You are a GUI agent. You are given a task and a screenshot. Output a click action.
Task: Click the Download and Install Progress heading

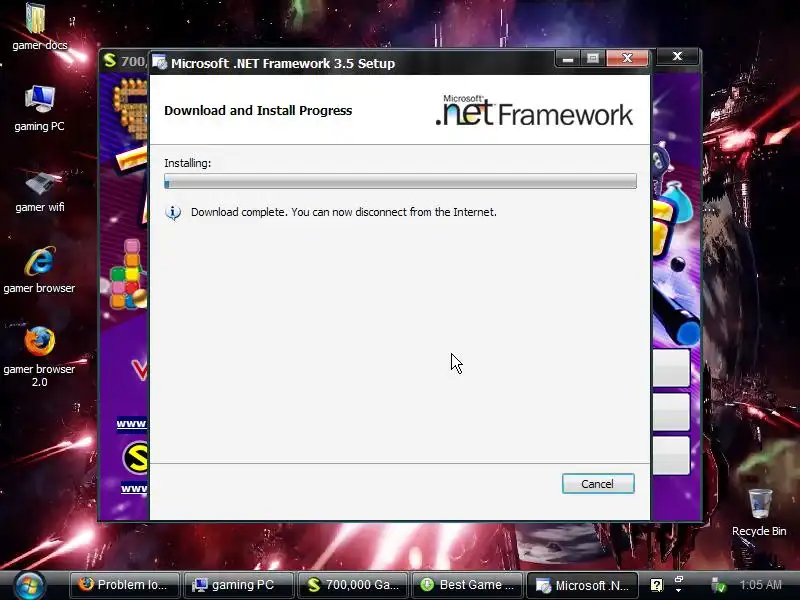(258, 110)
